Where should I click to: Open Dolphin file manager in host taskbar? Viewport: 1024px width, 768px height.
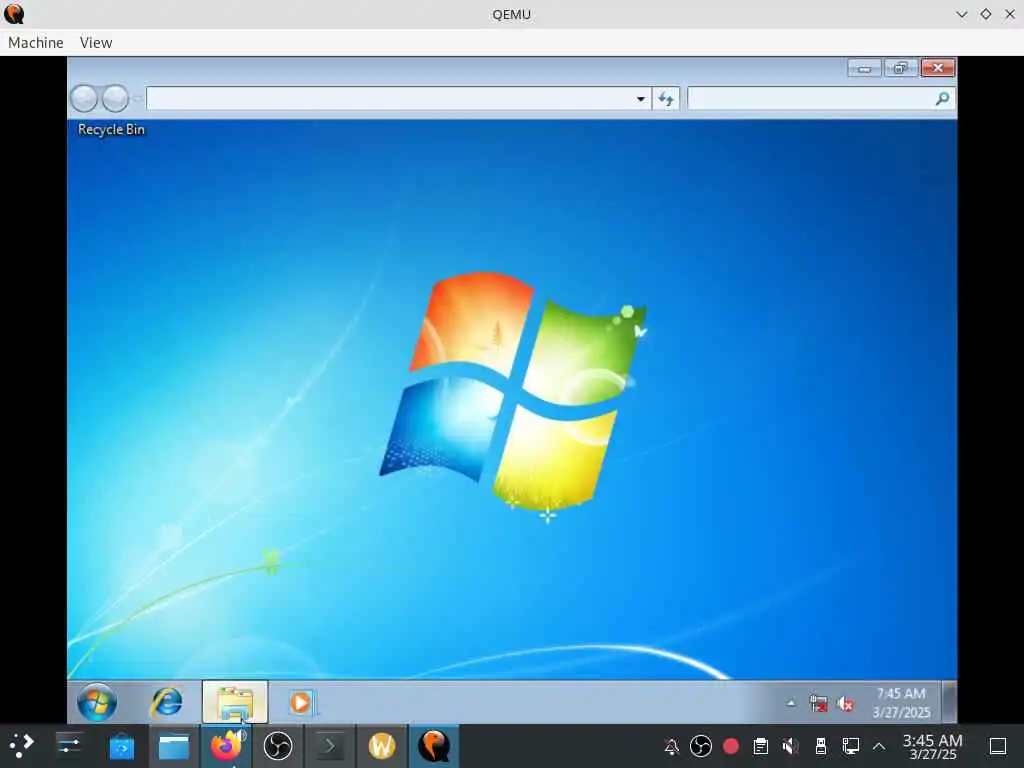[x=174, y=746]
